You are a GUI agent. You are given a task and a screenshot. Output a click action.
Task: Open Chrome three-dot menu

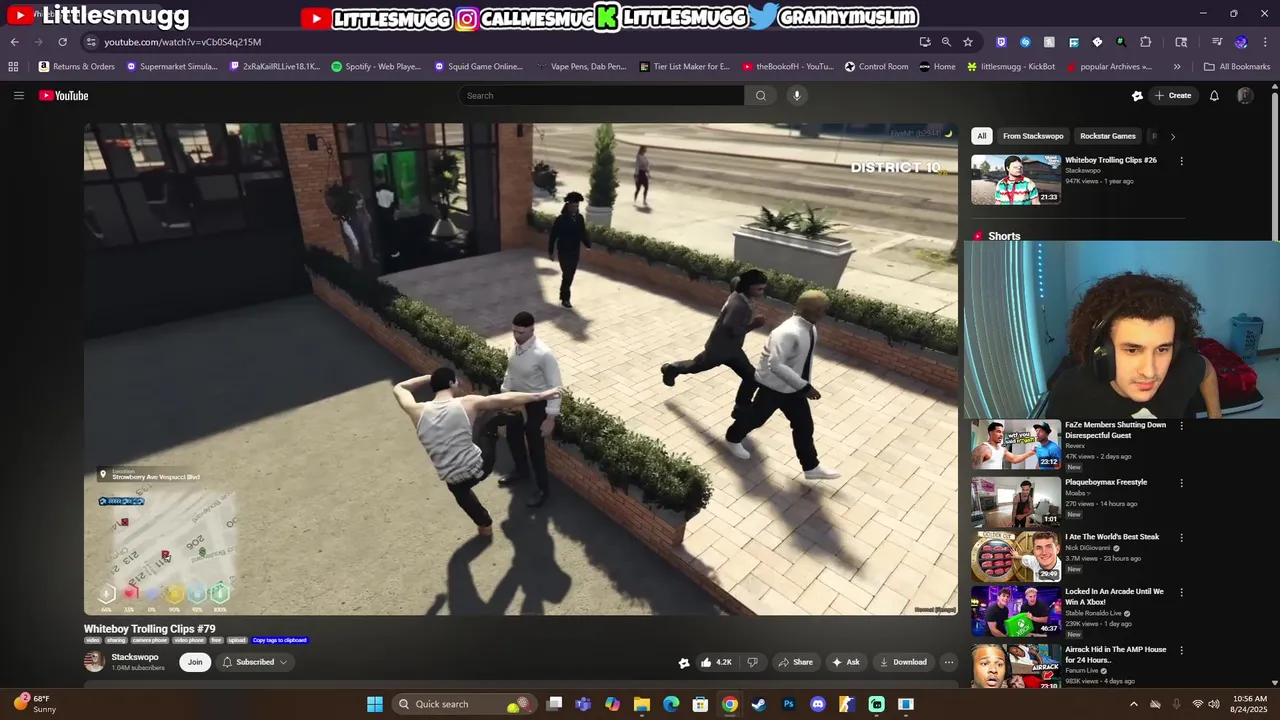[1264, 42]
